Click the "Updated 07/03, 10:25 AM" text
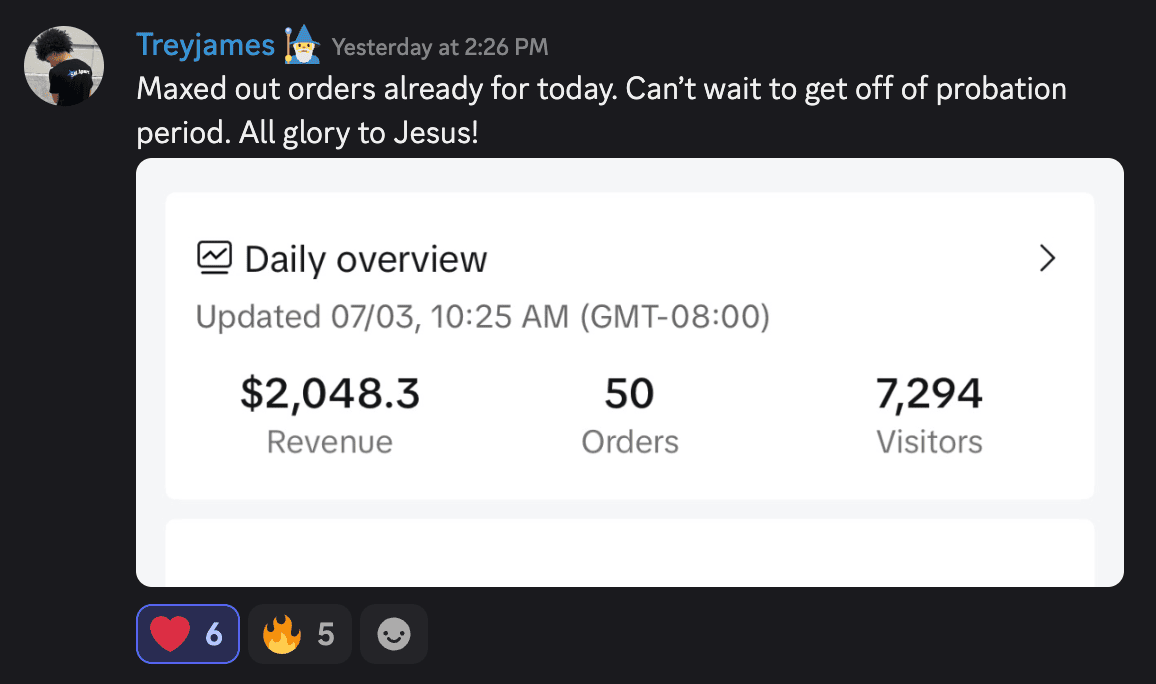Image resolution: width=1156 pixels, height=684 pixels. (x=483, y=317)
